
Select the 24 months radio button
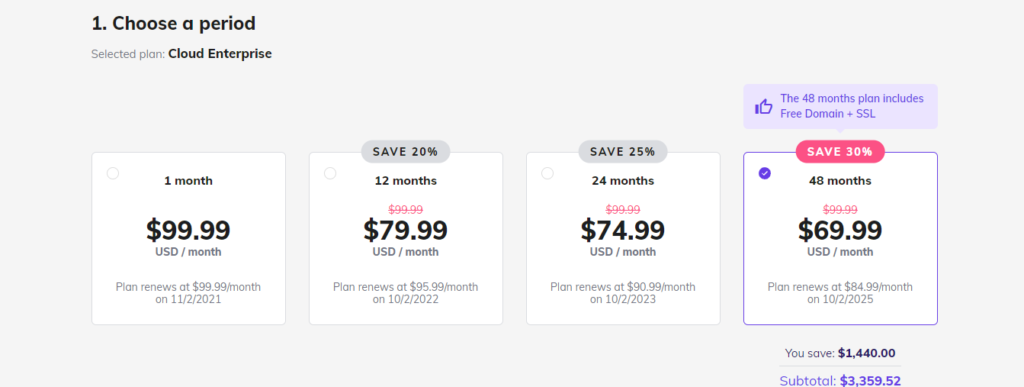tap(547, 174)
